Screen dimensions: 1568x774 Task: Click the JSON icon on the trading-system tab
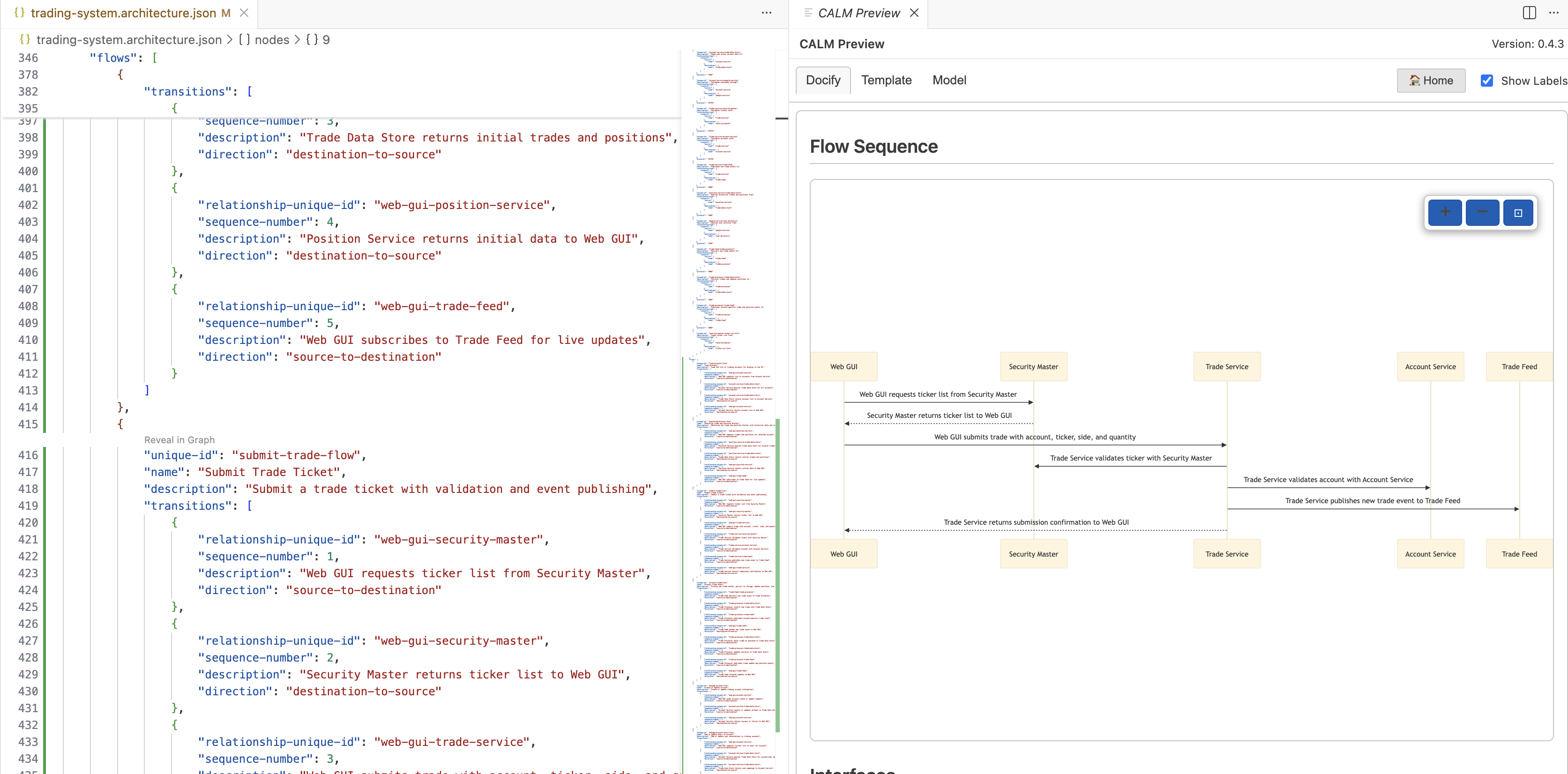[x=20, y=13]
